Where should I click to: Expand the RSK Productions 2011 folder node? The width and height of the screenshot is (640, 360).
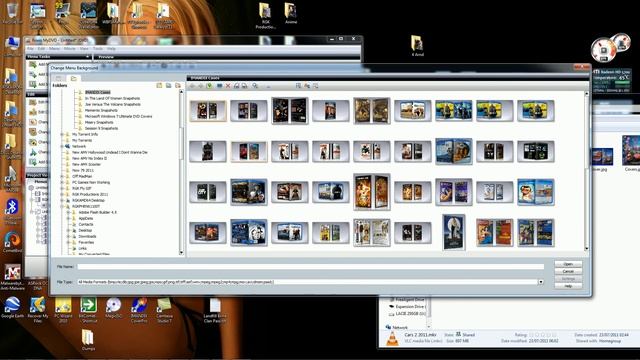tap(62, 194)
